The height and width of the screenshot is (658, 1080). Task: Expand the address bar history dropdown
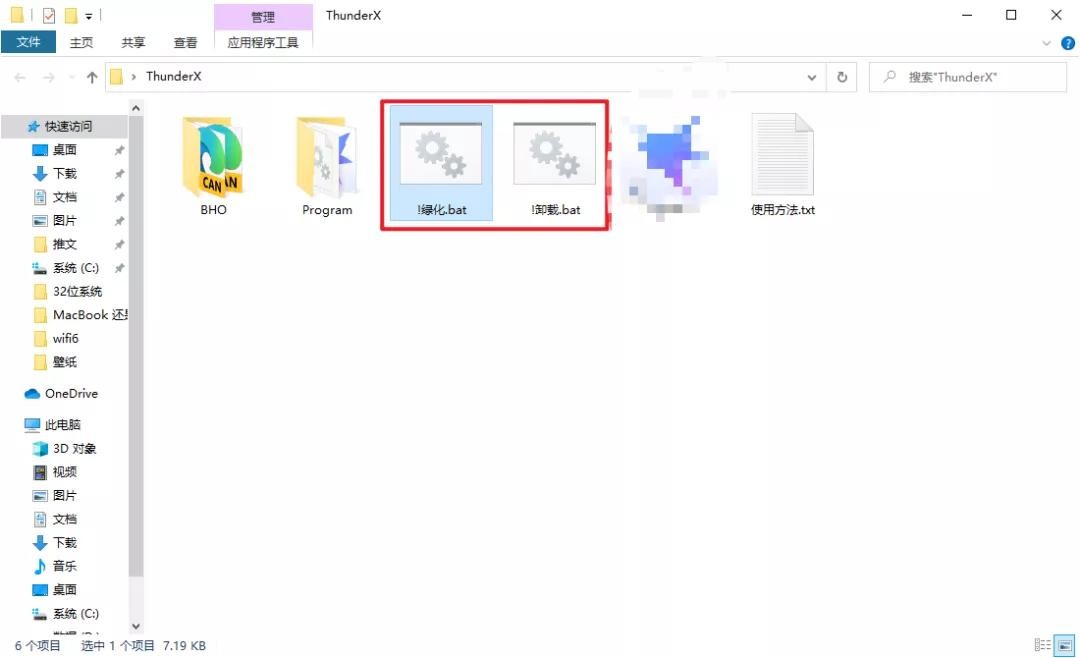811,77
